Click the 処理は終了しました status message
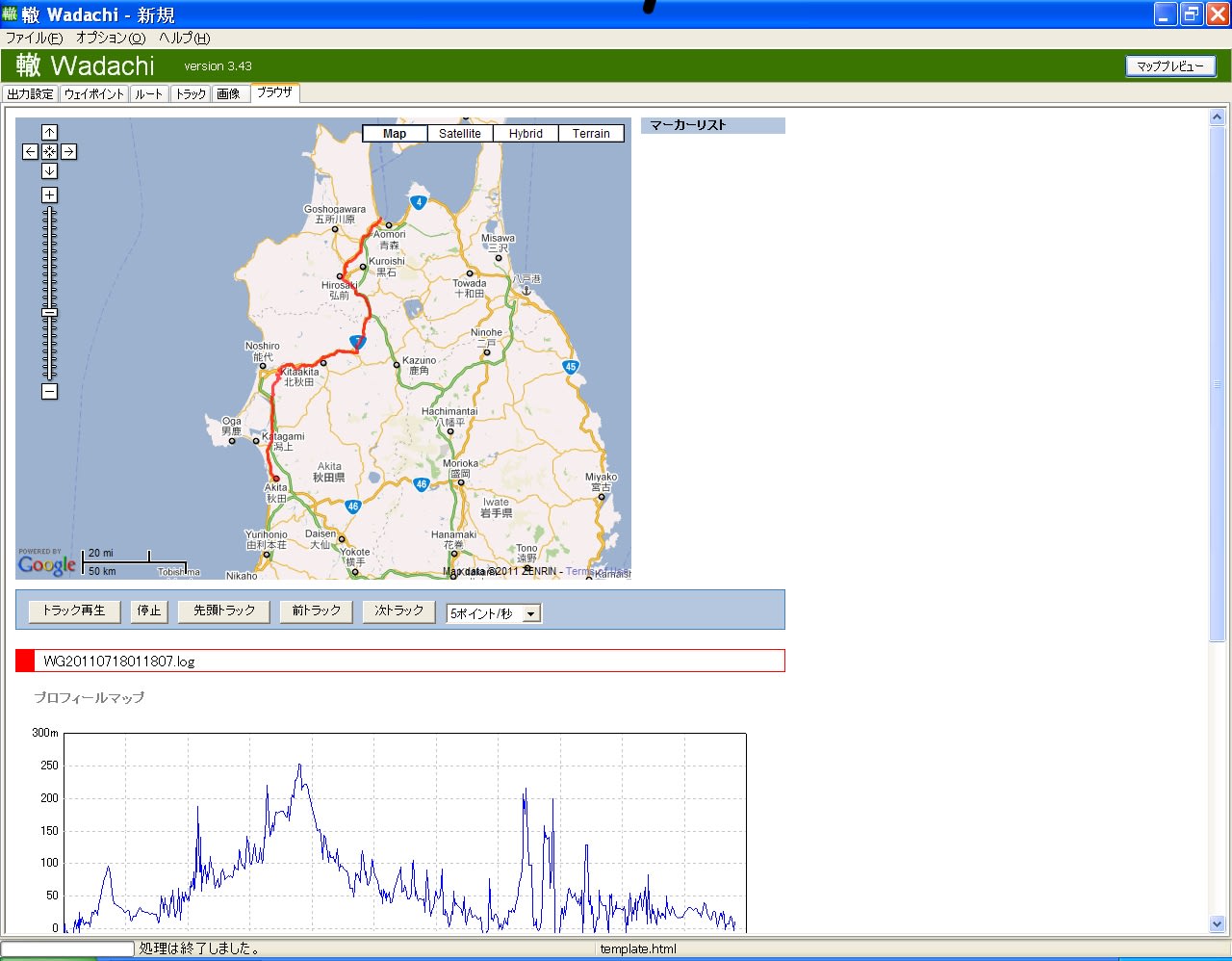Image resolution: width=1232 pixels, height=961 pixels. [x=199, y=948]
